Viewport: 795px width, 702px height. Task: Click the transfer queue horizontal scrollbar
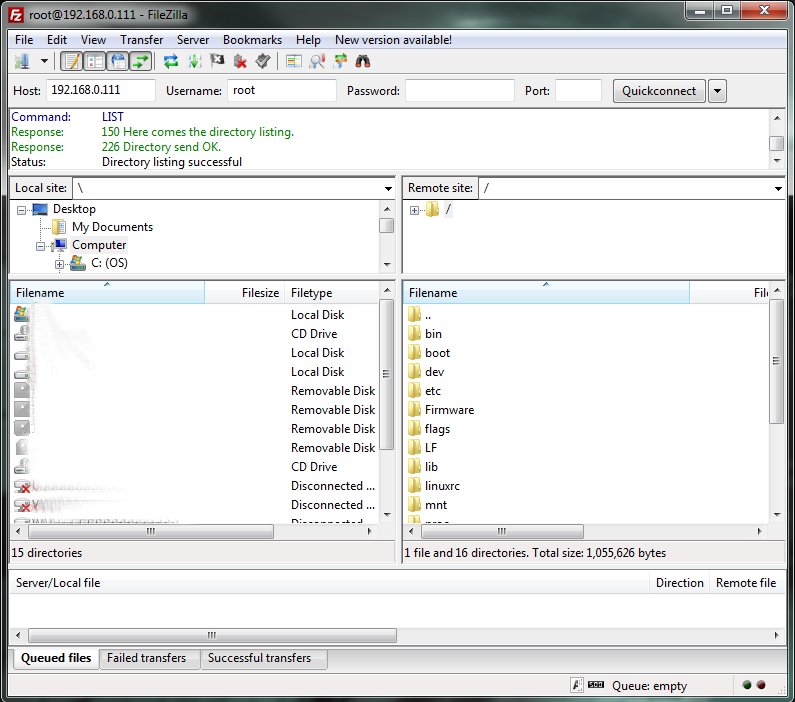coord(212,635)
